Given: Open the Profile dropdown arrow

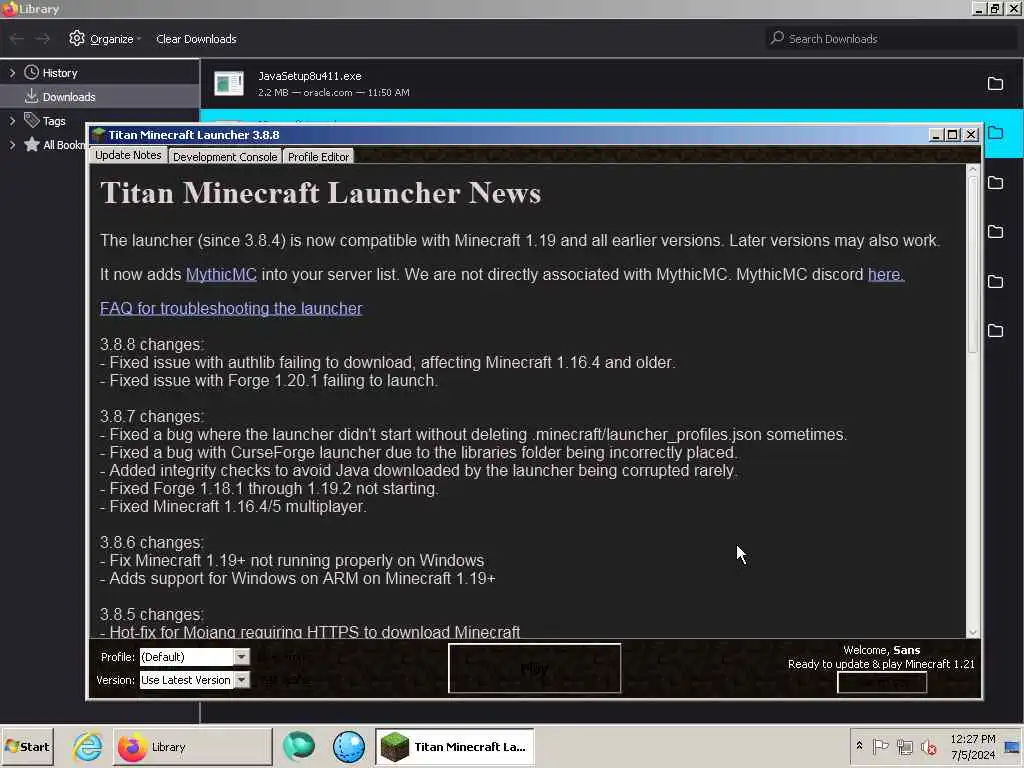Looking at the screenshot, I should 242,656.
